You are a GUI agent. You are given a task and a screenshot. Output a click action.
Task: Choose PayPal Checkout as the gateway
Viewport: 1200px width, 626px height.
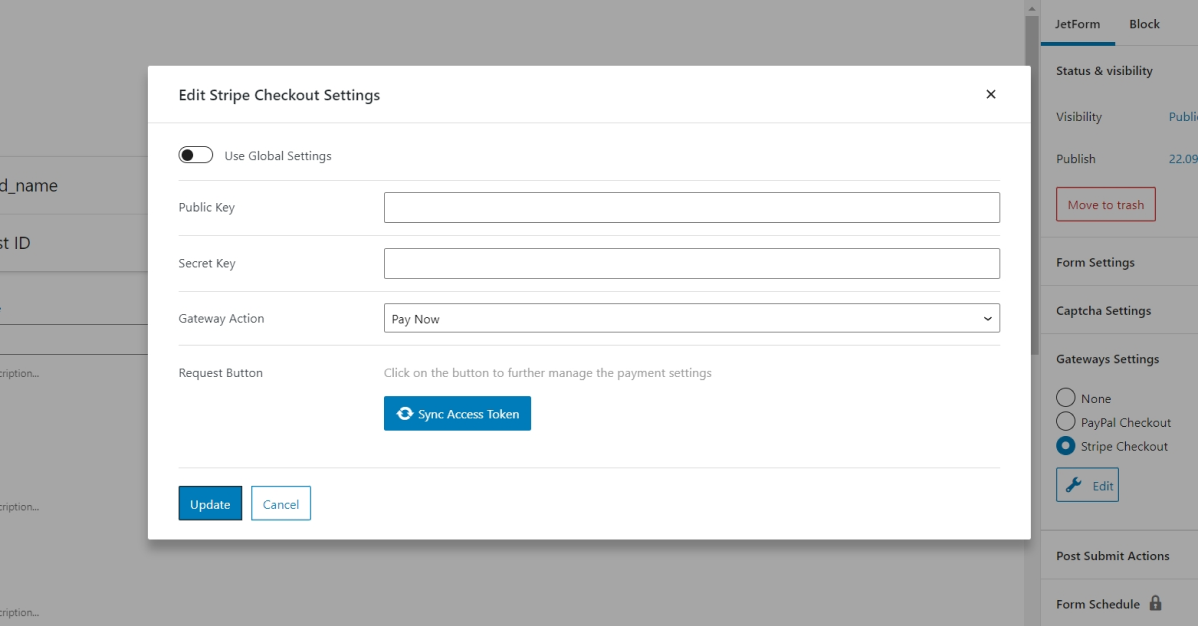tap(1066, 421)
